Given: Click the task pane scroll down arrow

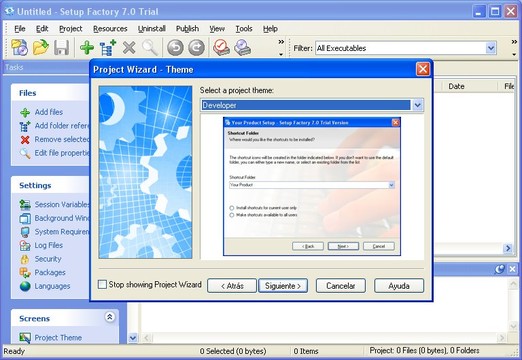Looking at the screenshot, I should pyautogui.click(x=133, y=338).
